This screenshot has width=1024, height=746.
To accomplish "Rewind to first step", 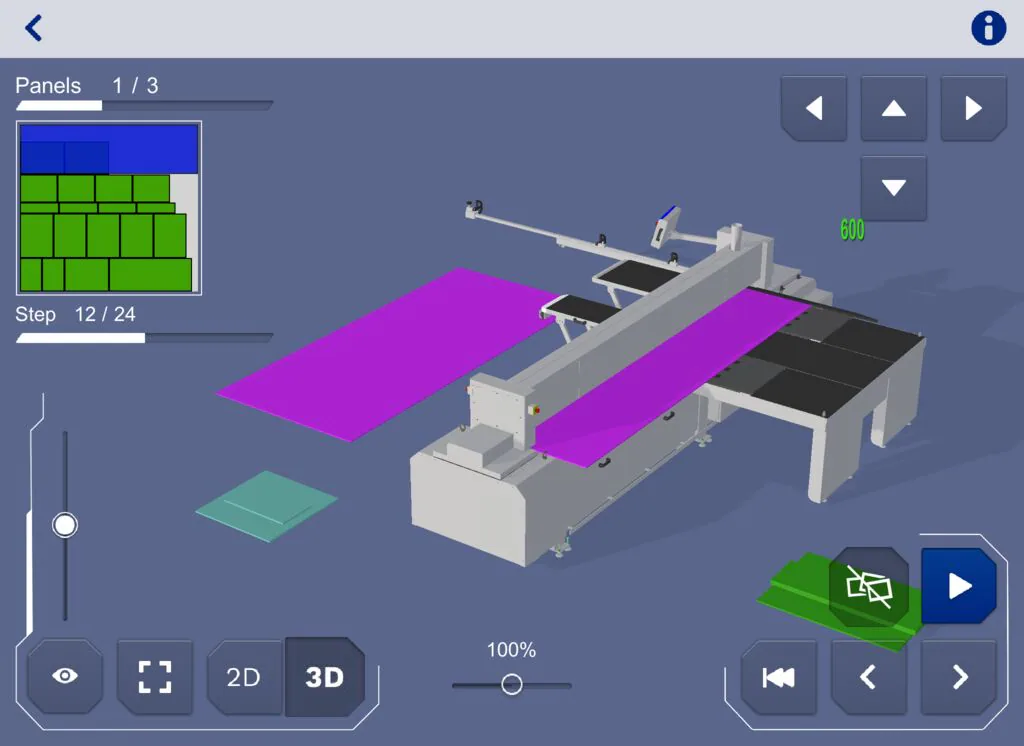I will click(778, 677).
